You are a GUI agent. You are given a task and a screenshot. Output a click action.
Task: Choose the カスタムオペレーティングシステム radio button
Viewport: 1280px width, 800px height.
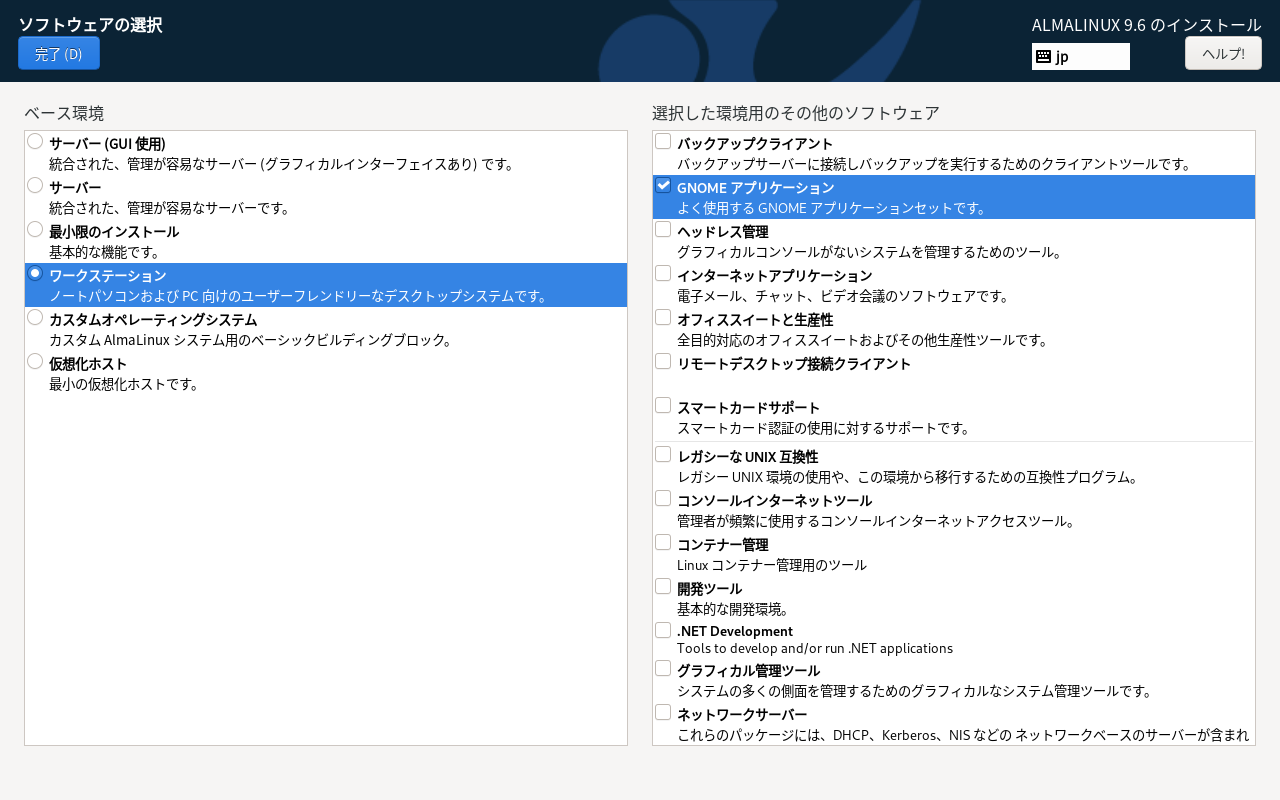[35, 317]
